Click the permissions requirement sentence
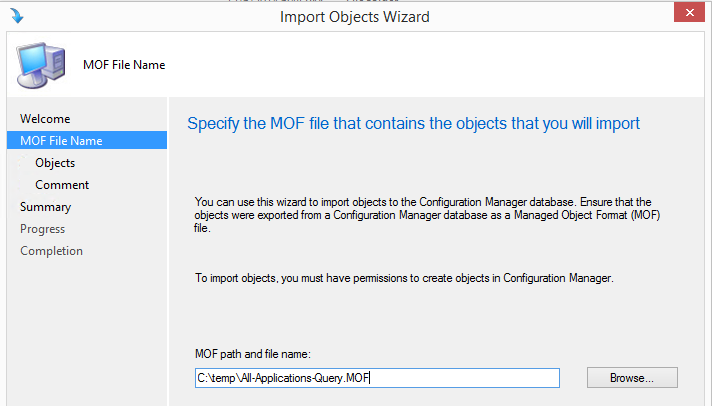Viewport: 712px width, 406px height. point(404,278)
